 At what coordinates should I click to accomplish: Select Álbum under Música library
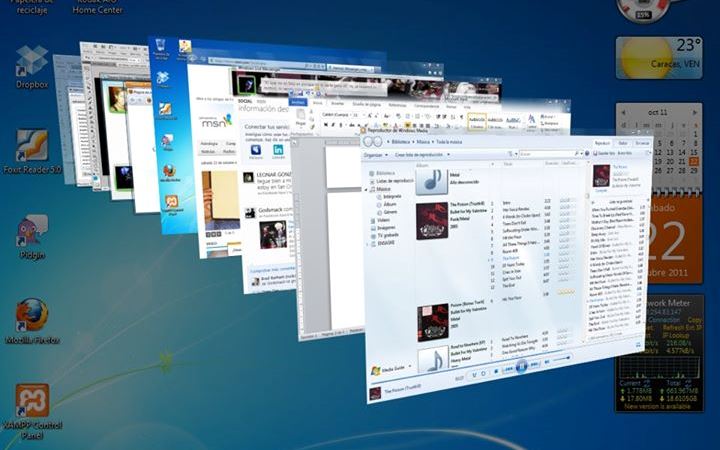click(389, 205)
